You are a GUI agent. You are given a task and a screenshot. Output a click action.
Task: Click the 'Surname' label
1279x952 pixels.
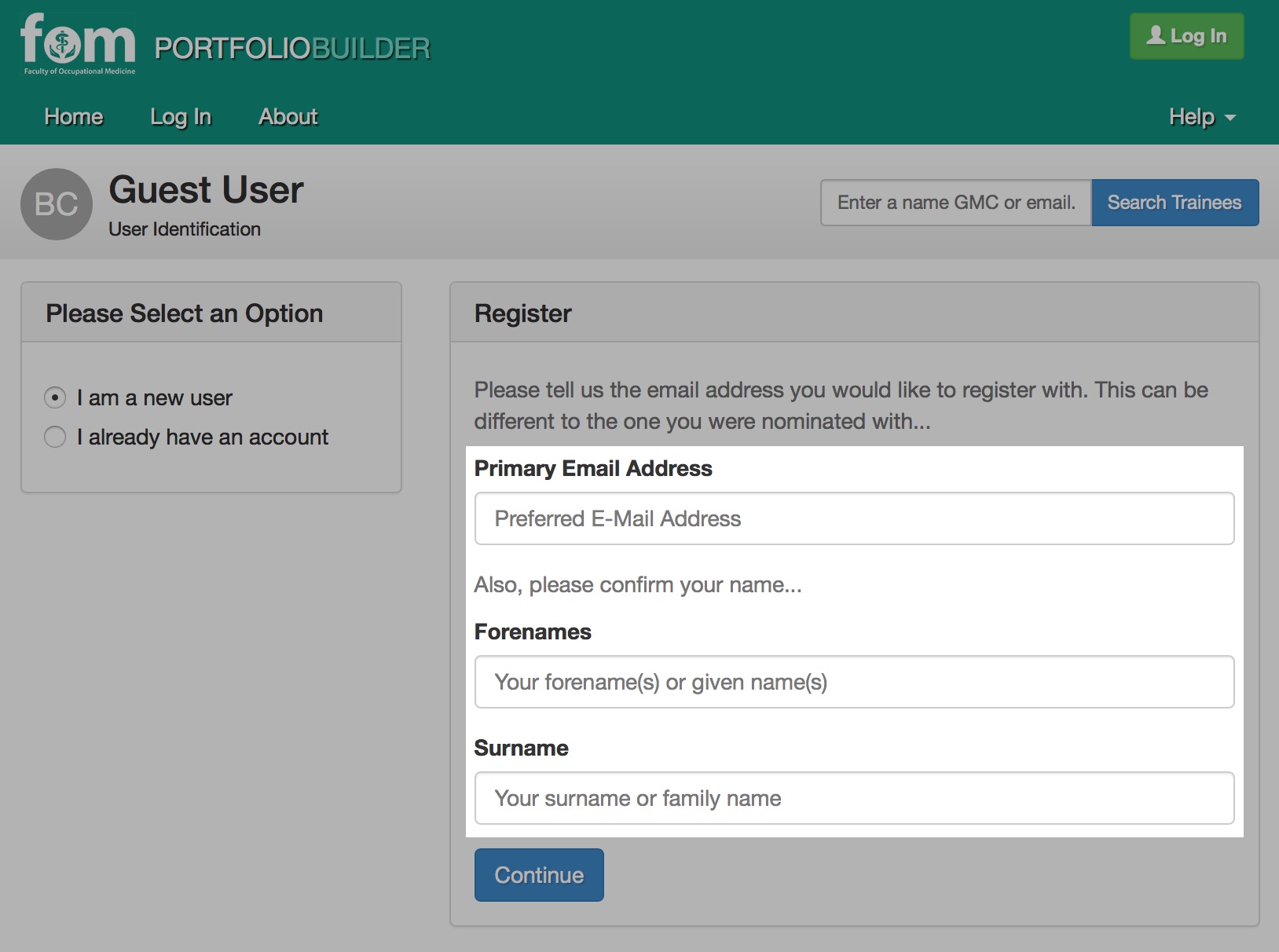click(x=521, y=748)
